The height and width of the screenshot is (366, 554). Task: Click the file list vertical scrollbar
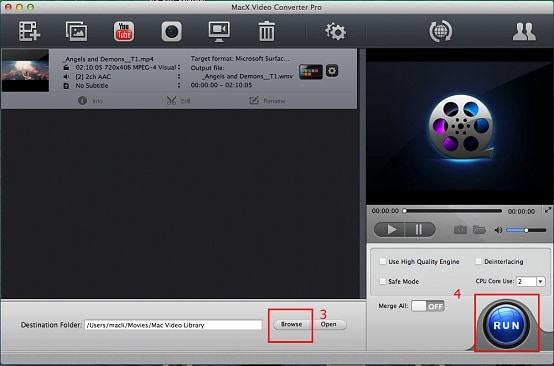(x=362, y=173)
